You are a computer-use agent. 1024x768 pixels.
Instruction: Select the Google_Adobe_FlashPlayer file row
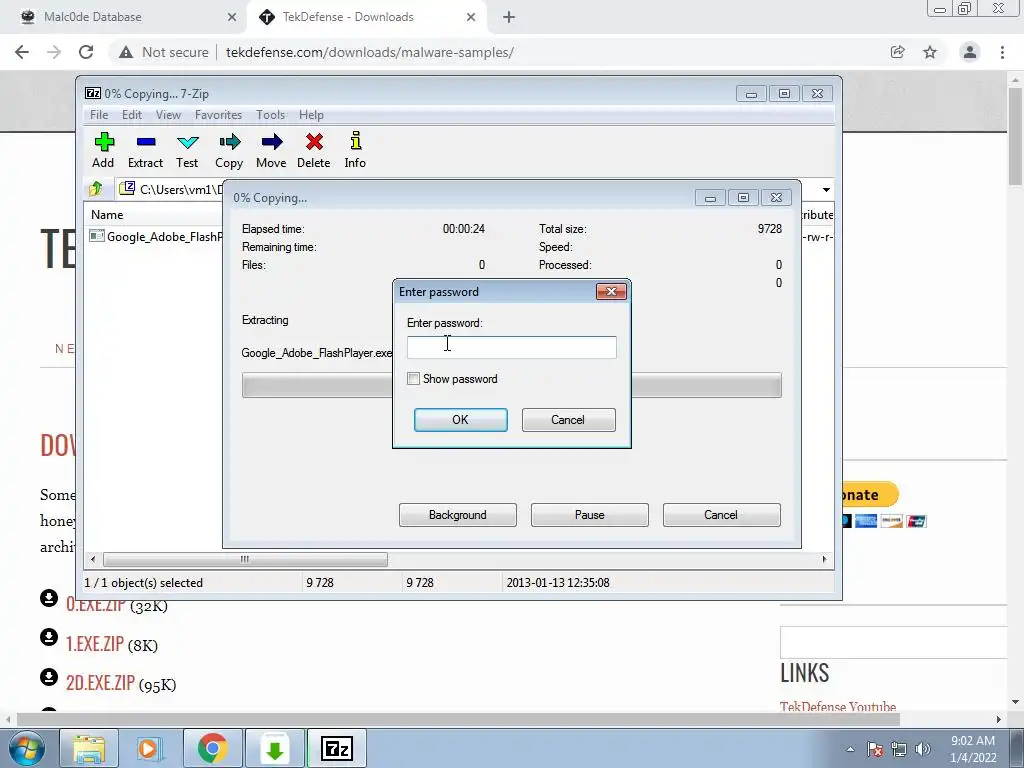(x=155, y=236)
